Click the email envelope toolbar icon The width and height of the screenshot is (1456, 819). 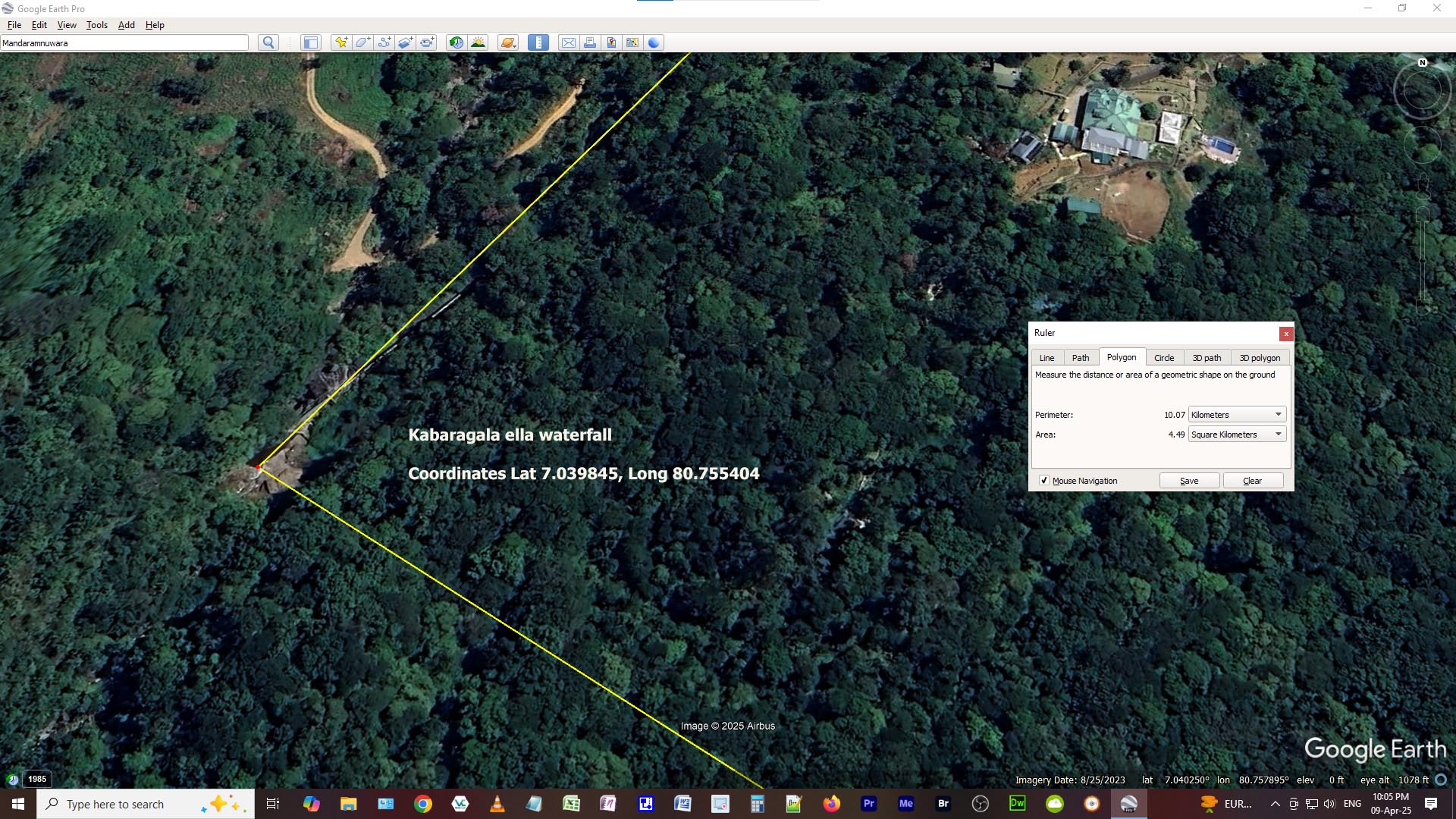[568, 42]
